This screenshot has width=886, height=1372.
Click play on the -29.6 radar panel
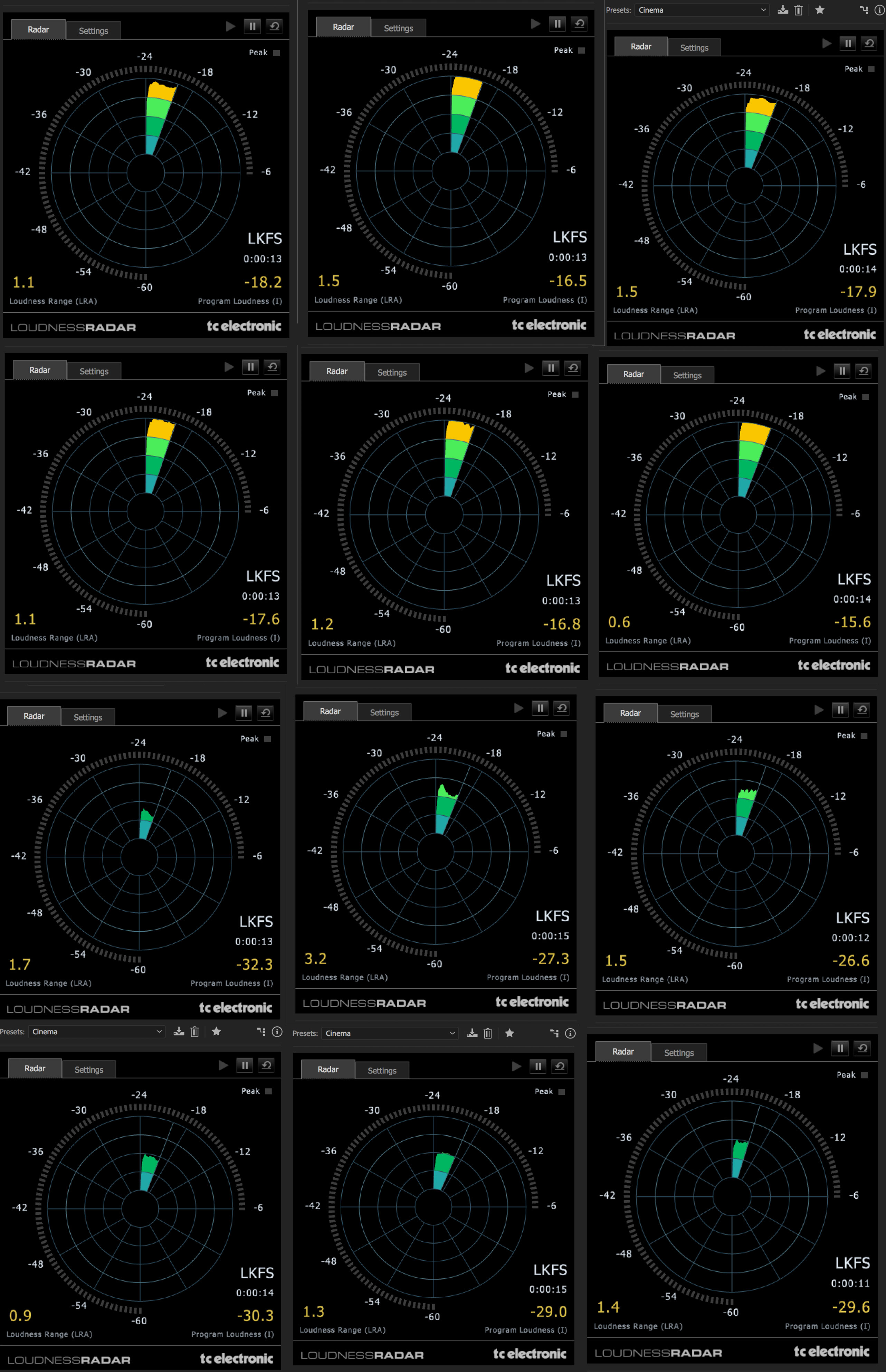point(818,1049)
